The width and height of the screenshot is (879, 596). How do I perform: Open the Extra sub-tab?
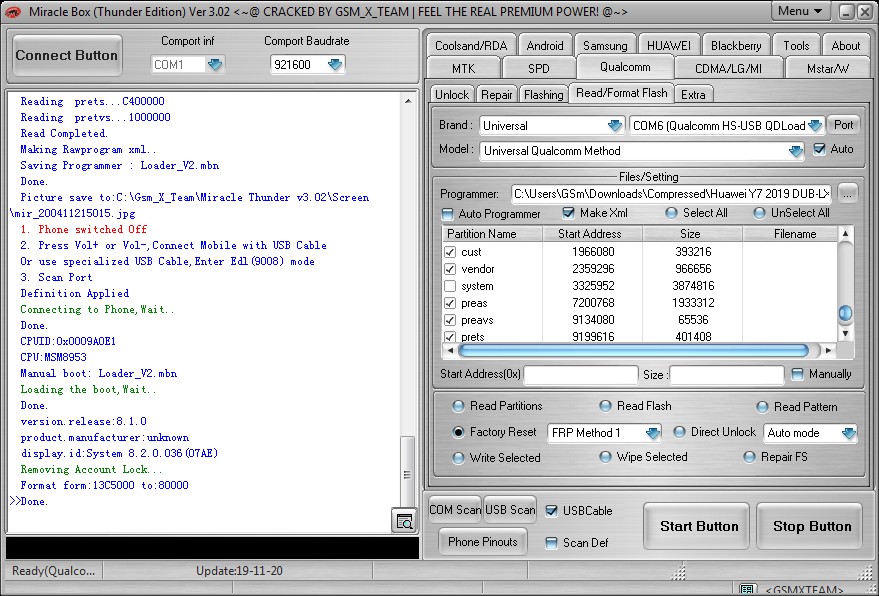click(693, 94)
